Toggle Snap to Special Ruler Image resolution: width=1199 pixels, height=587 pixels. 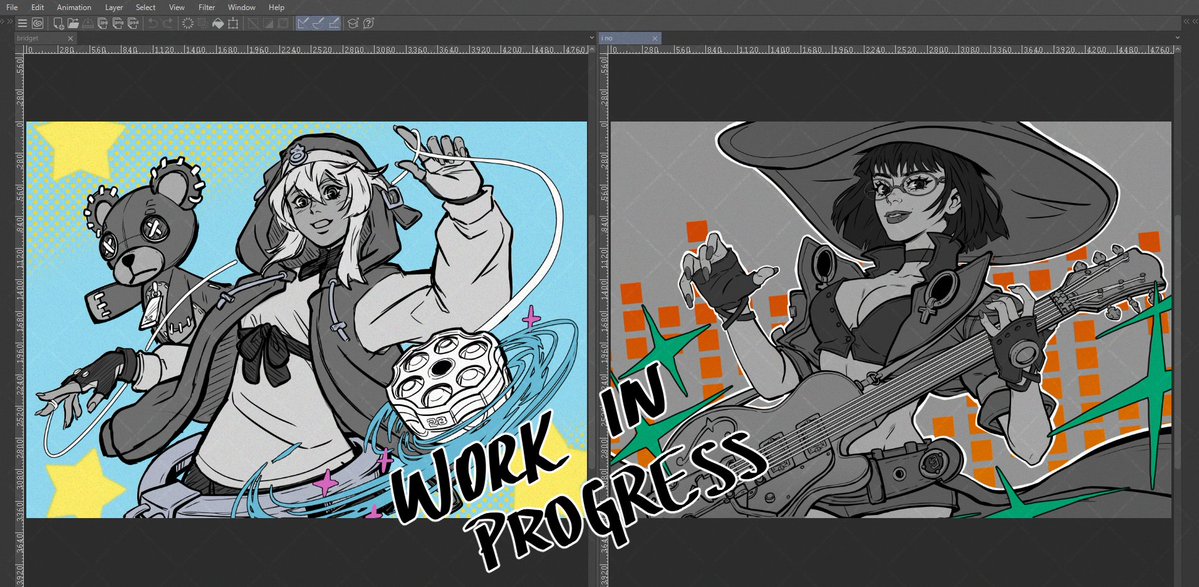coord(319,24)
